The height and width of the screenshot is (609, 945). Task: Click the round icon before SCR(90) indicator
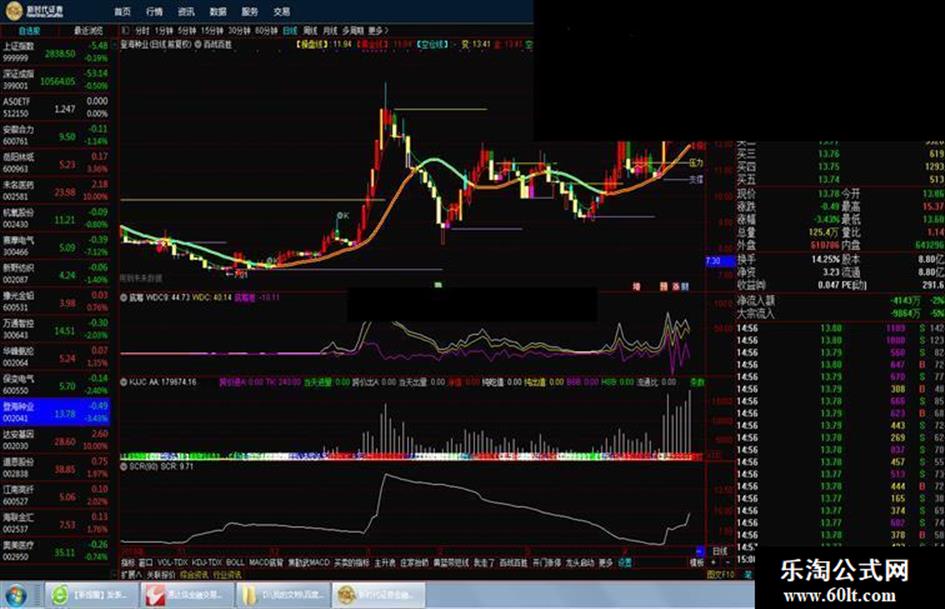coord(124,467)
